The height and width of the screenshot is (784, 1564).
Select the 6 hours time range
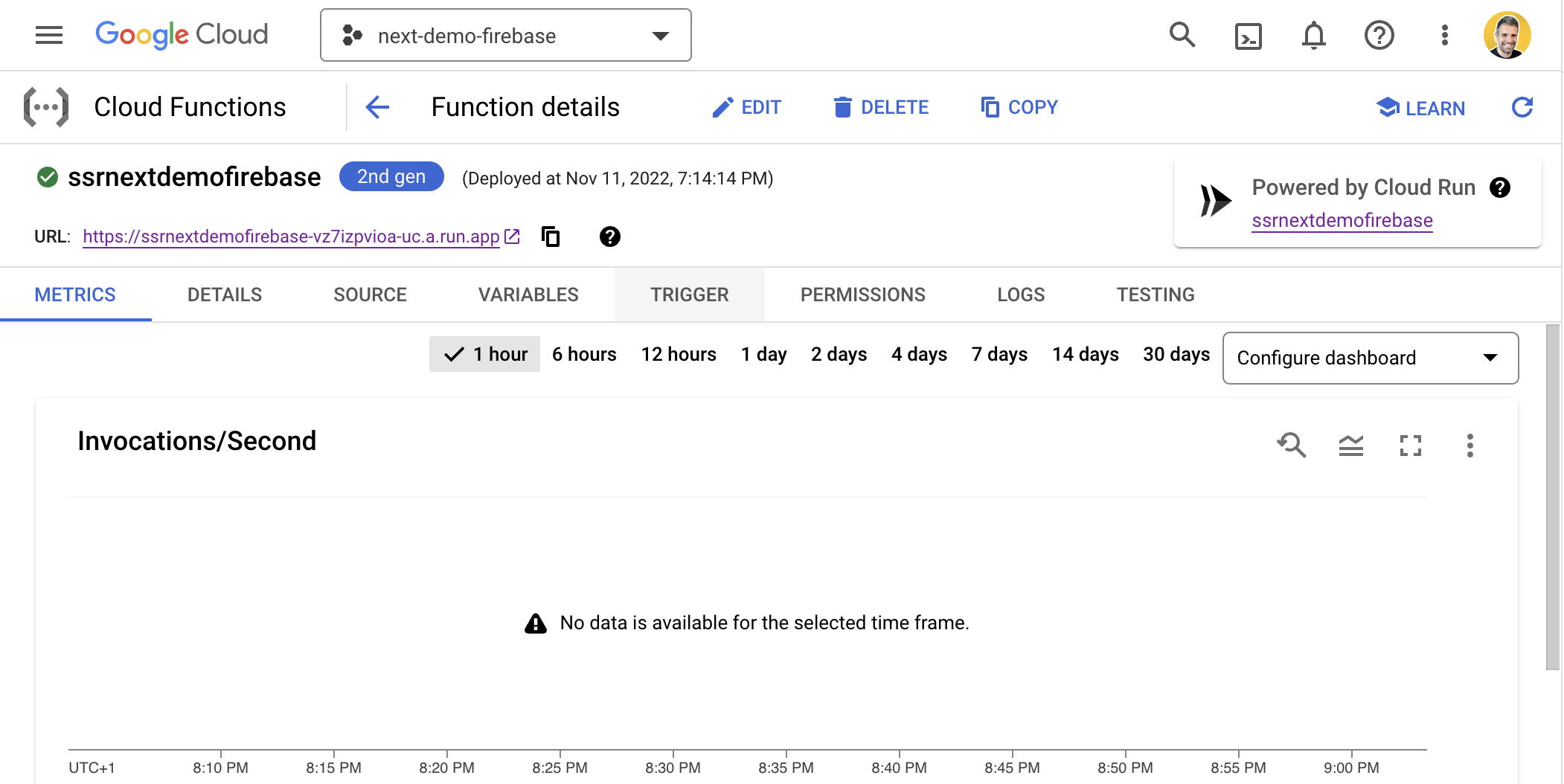click(x=584, y=354)
